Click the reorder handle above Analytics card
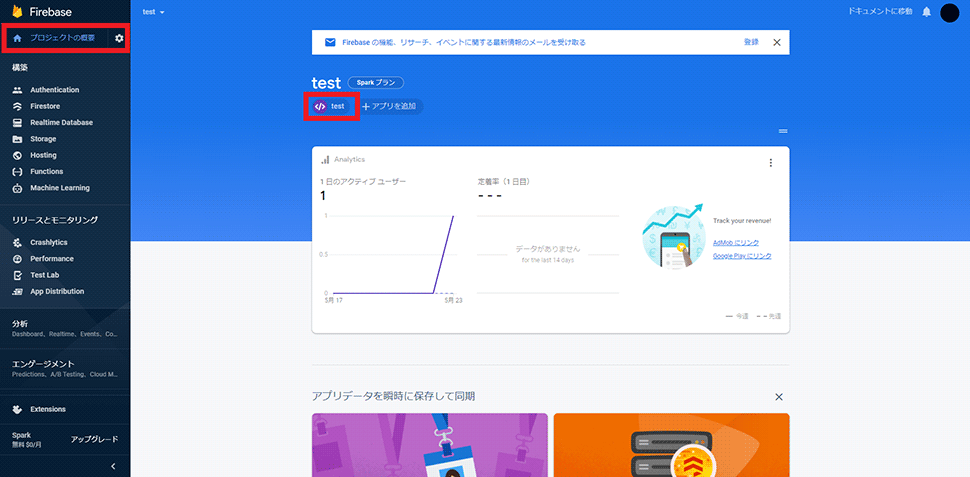The image size is (970, 477). tap(783, 131)
